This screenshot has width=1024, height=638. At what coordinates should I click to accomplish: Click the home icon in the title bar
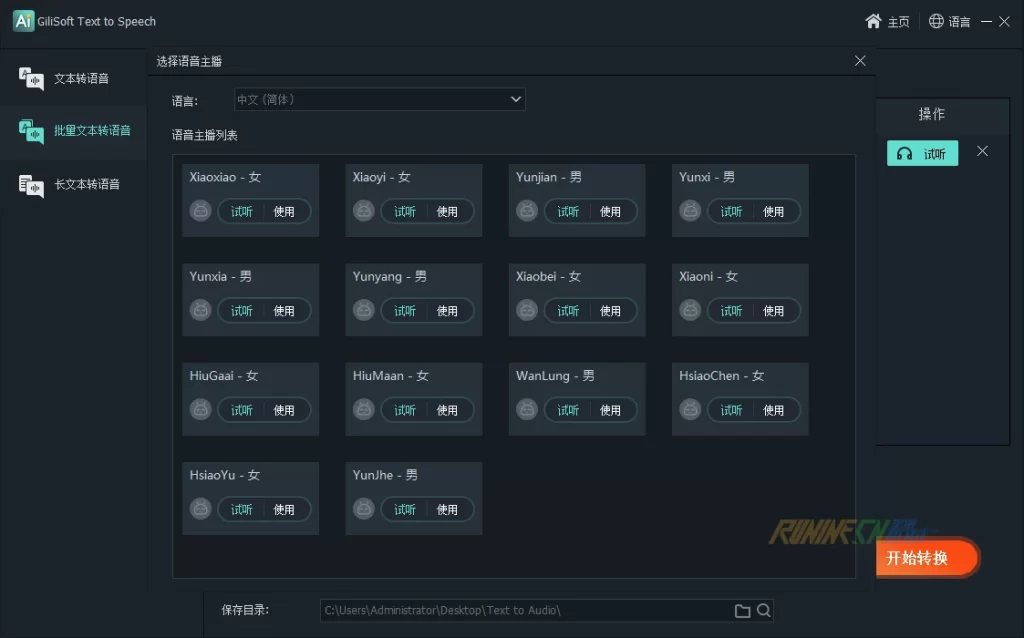[x=873, y=21]
